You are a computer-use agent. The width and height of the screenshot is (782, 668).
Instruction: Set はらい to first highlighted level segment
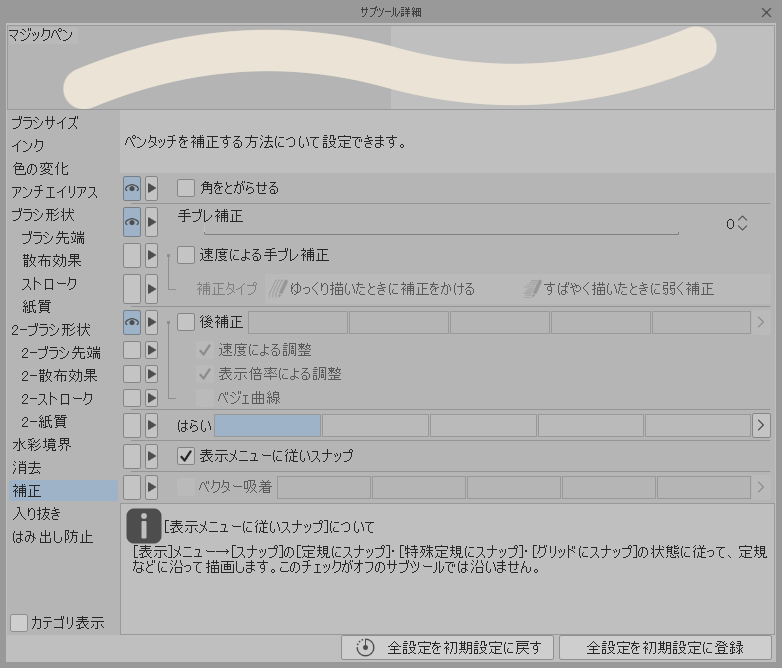[x=267, y=426]
